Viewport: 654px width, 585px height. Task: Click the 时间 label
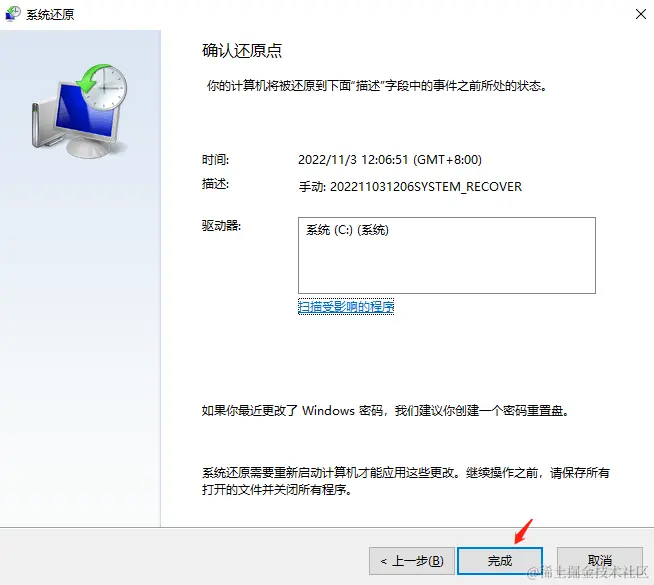point(215,160)
